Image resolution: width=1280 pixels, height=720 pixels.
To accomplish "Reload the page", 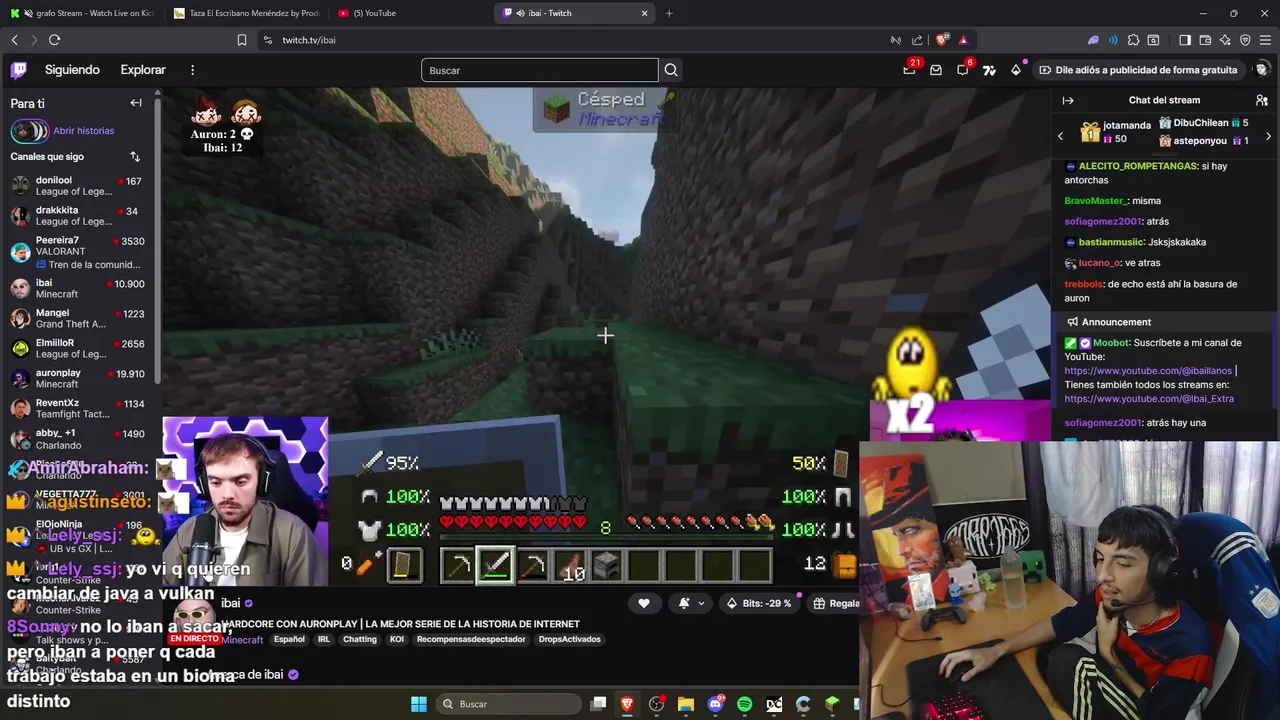I will [54, 40].
